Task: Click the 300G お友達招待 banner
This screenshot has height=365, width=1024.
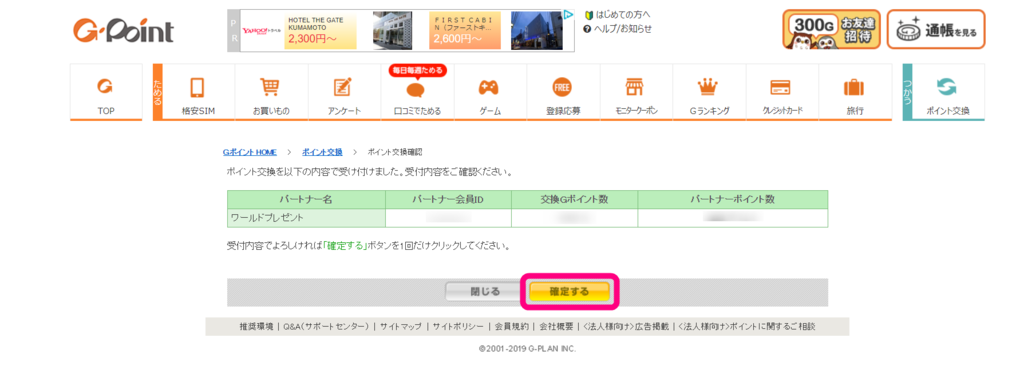Action: (x=831, y=29)
